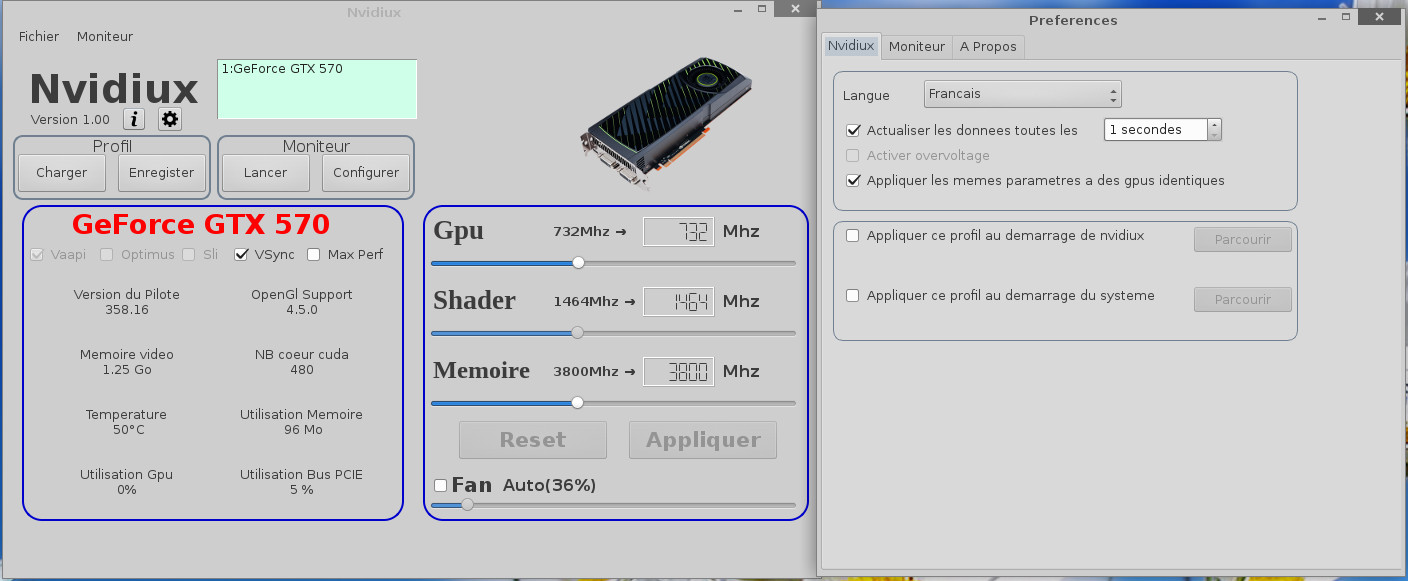Click the info icon beside version number

134,120
